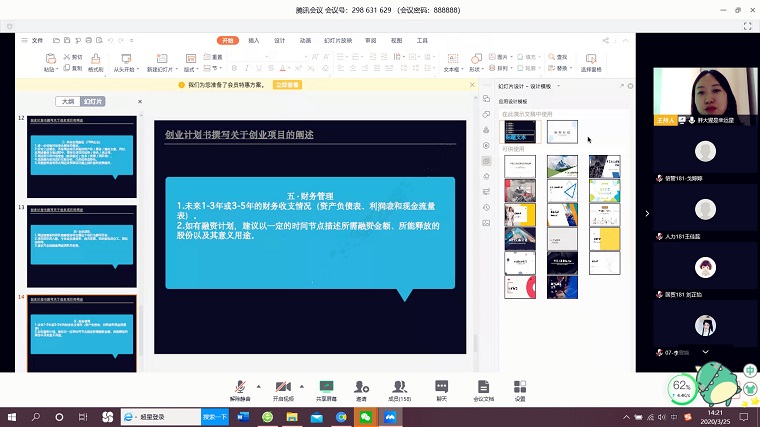
Task: Open the 成员(158) members list
Action: click(400, 386)
